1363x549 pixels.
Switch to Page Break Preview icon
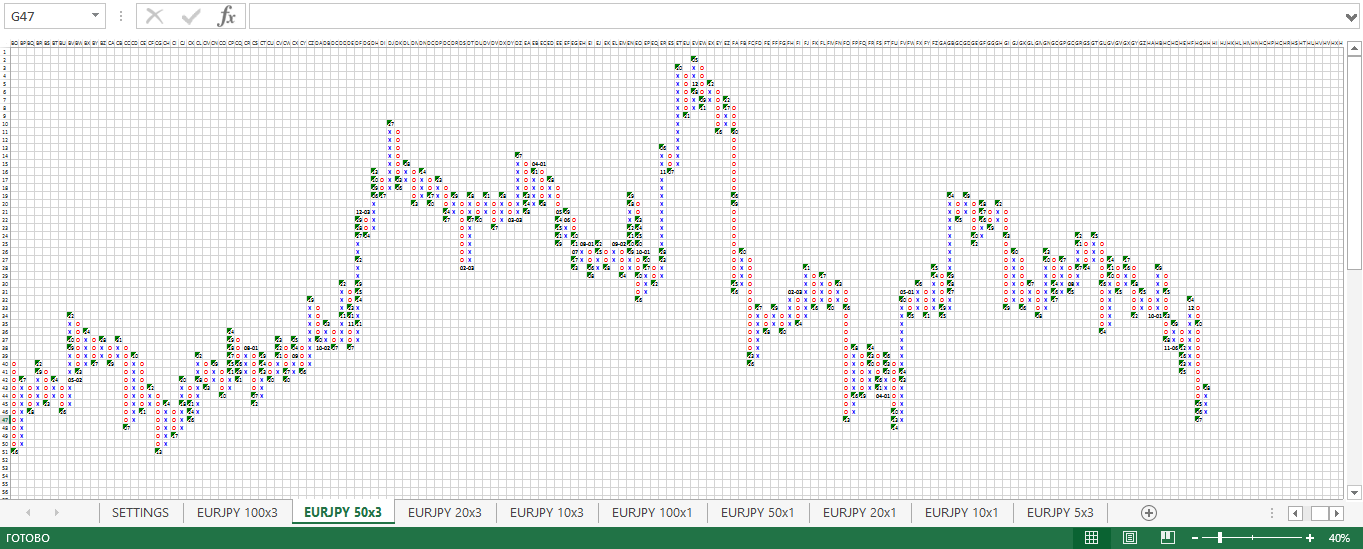point(1167,538)
